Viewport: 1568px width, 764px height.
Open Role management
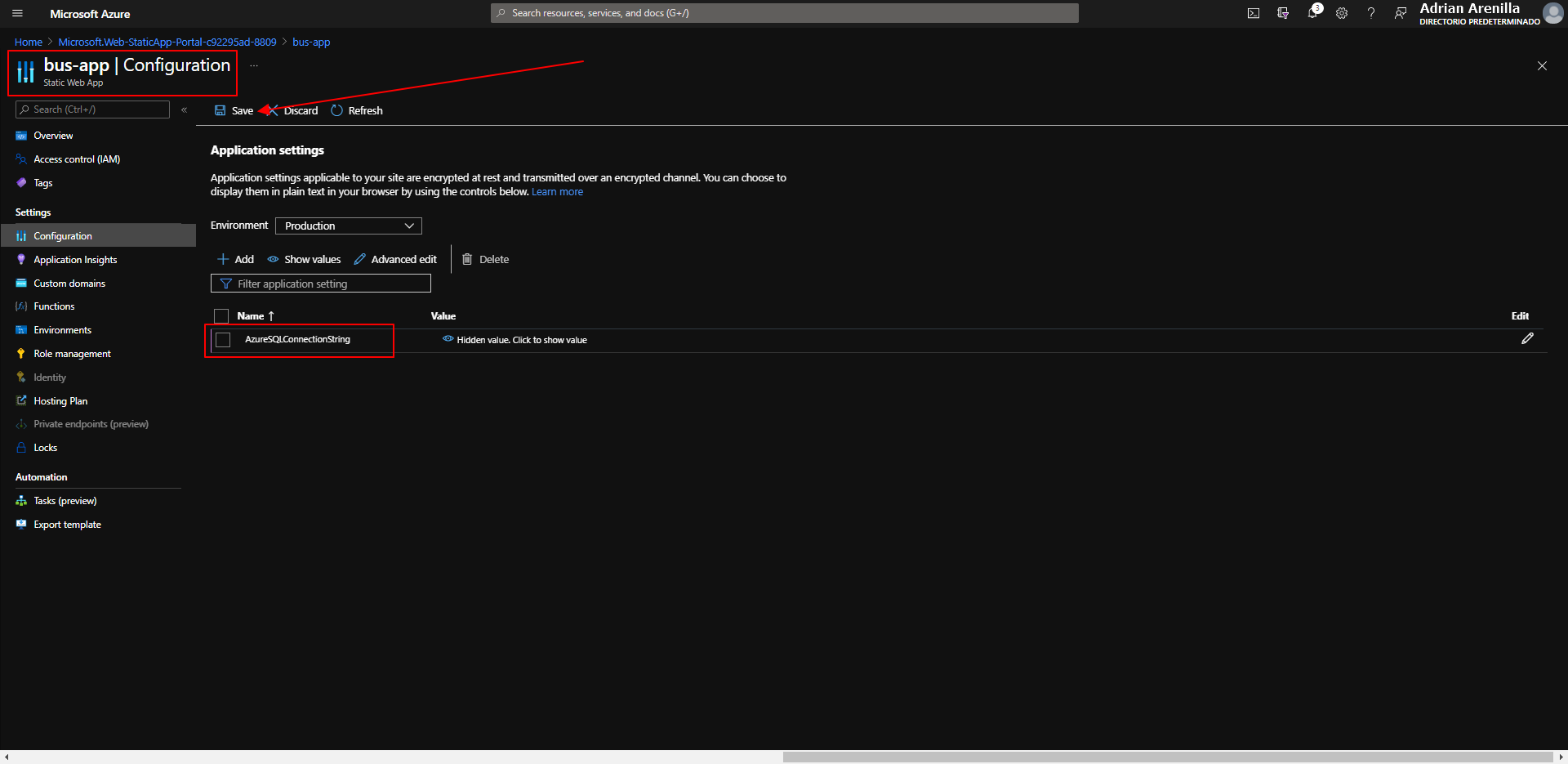(72, 354)
